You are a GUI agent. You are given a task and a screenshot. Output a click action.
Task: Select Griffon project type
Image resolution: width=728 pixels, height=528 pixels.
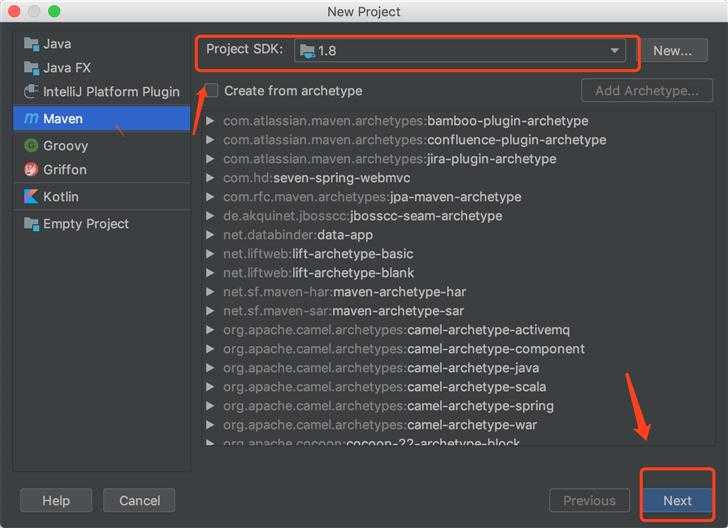102,169
